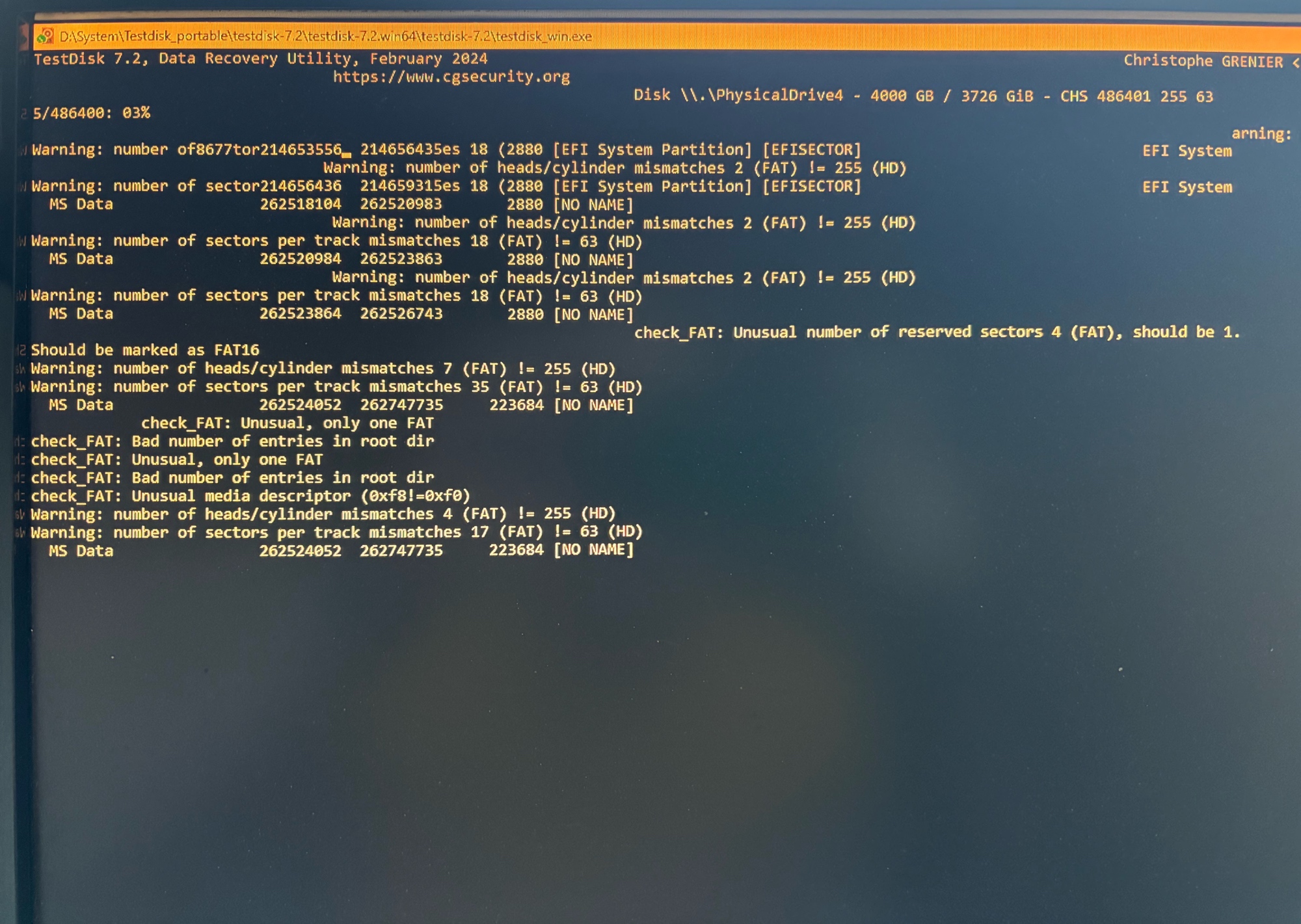Click the unusual media descriptor 0xf8 message
1301x924 pixels.
point(250,496)
